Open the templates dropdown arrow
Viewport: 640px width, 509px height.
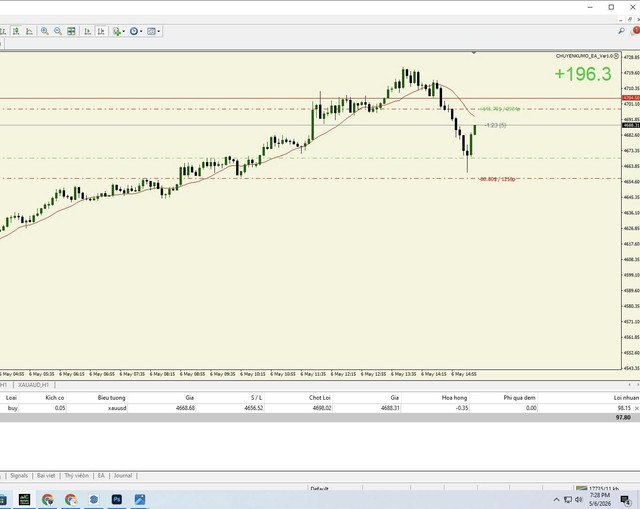pyautogui.click(x=158, y=31)
